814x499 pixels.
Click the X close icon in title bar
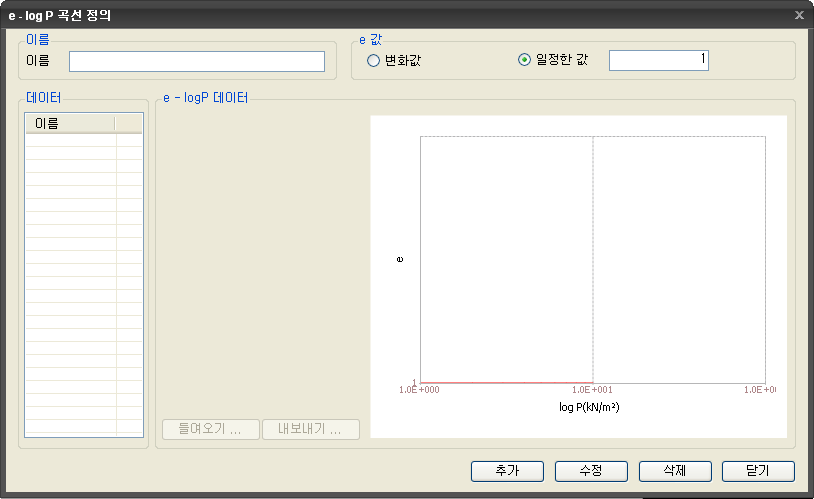point(798,15)
